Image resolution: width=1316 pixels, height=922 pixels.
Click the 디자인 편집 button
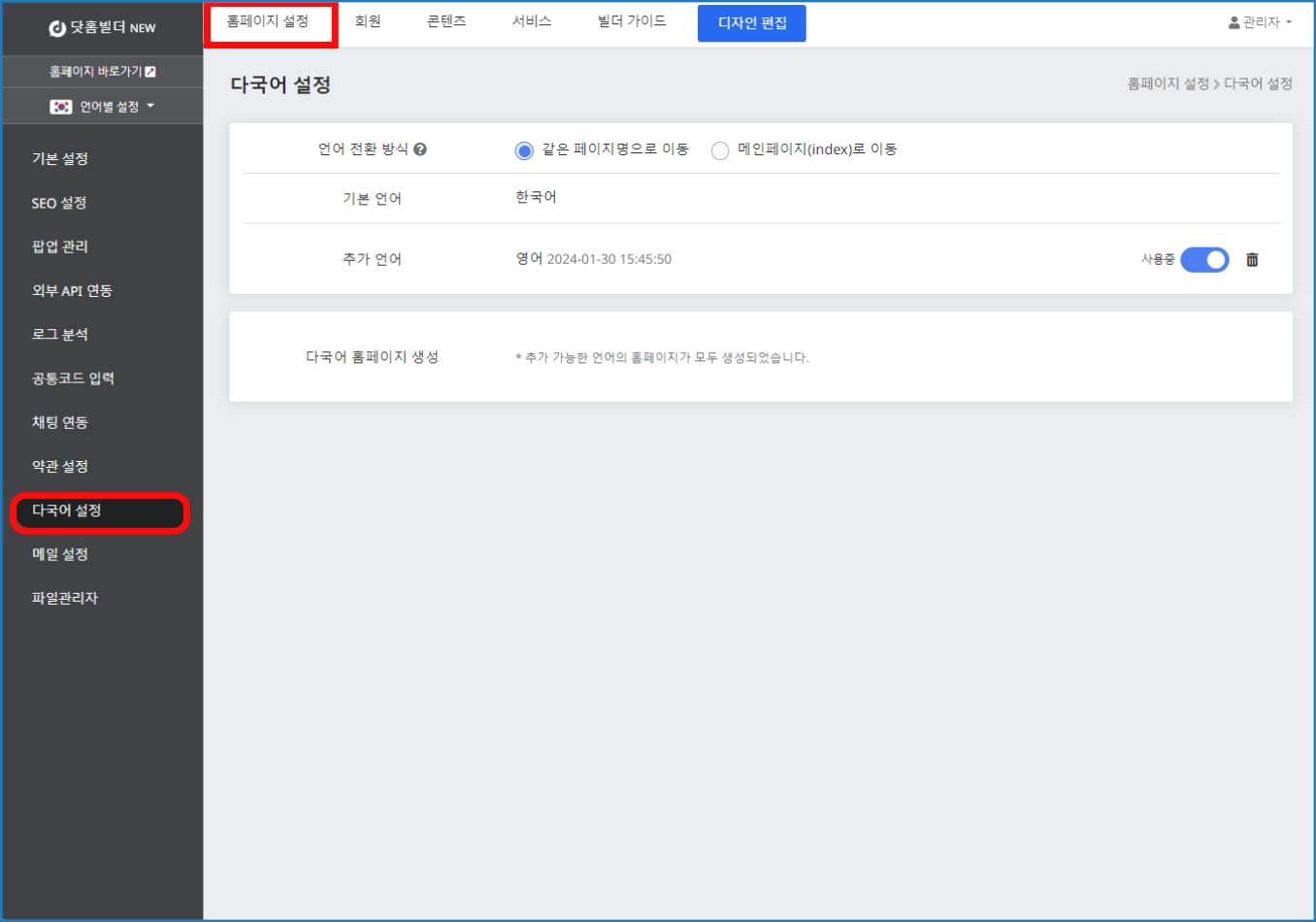click(x=751, y=23)
